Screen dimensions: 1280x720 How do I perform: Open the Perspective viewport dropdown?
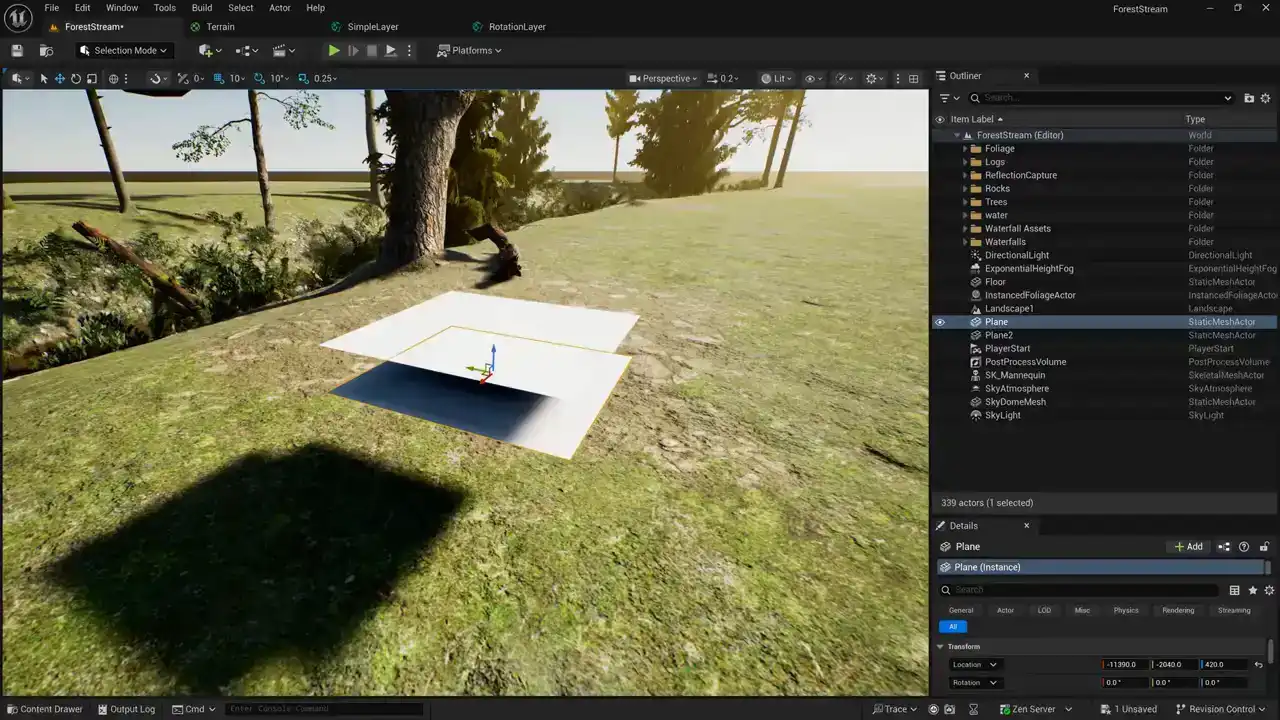click(665, 79)
